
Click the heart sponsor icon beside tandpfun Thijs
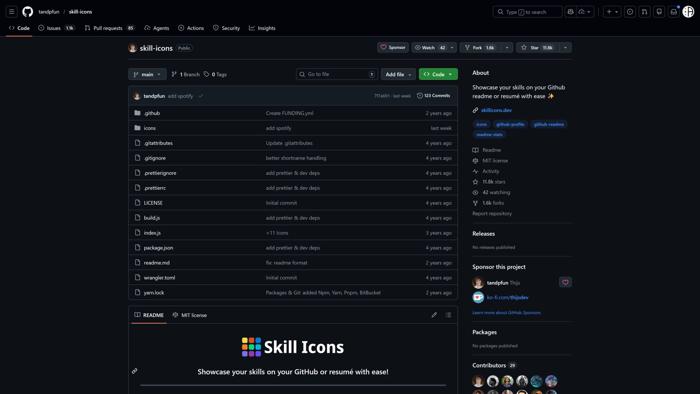pyautogui.click(x=565, y=282)
